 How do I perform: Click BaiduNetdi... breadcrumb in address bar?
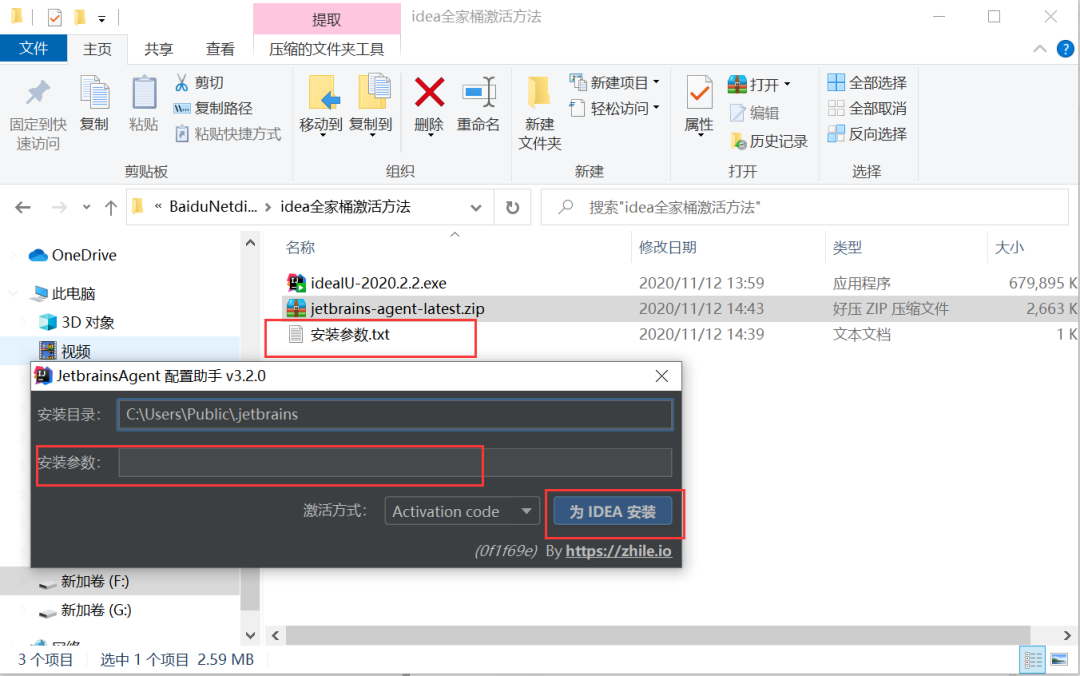click(x=213, y=207)
